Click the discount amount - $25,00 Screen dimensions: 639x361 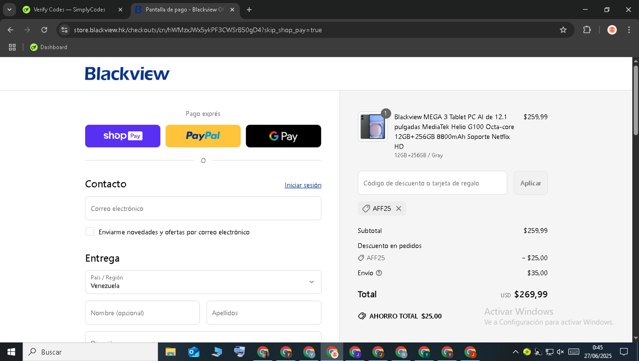point(535,258)
